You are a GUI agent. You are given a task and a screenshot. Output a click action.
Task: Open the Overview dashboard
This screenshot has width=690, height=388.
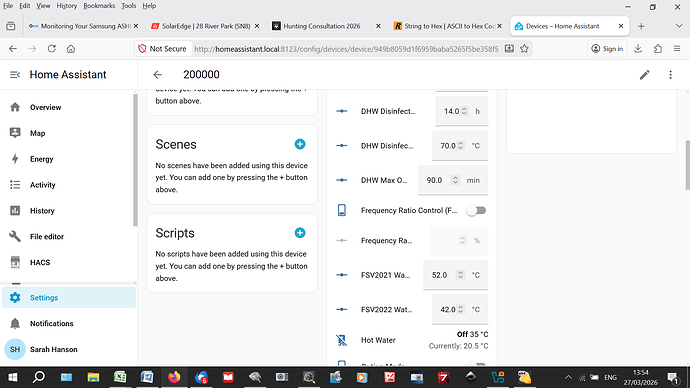(x=69, y=107)
